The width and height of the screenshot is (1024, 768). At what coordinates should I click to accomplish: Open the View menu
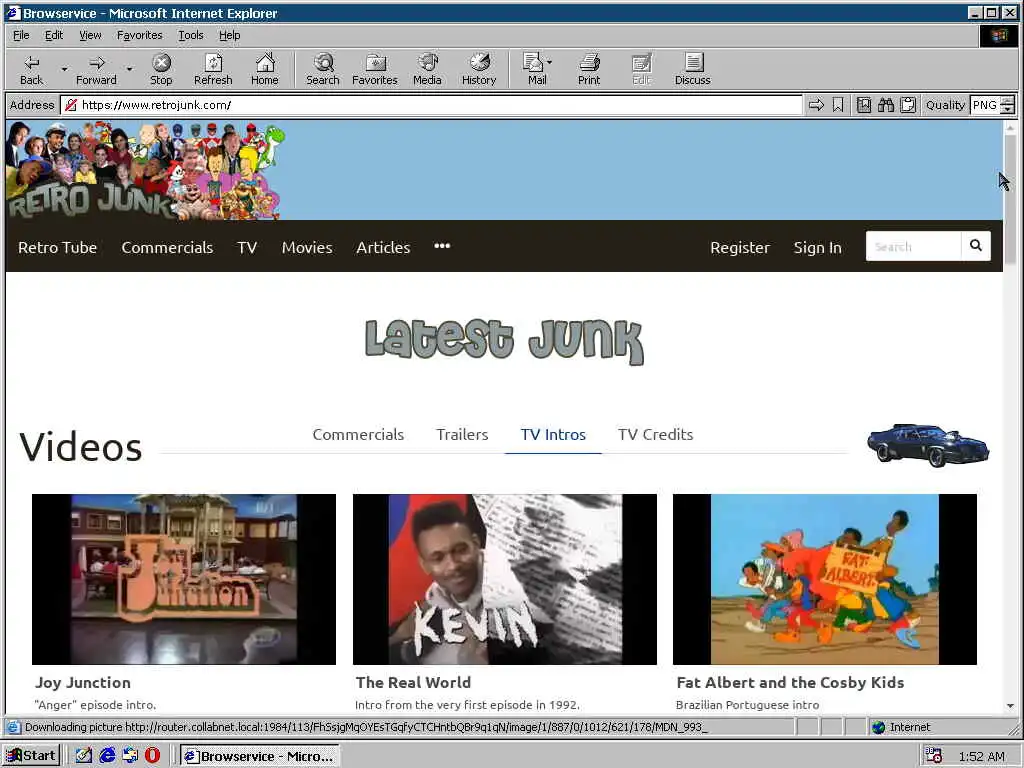click(x=90, y=35)
